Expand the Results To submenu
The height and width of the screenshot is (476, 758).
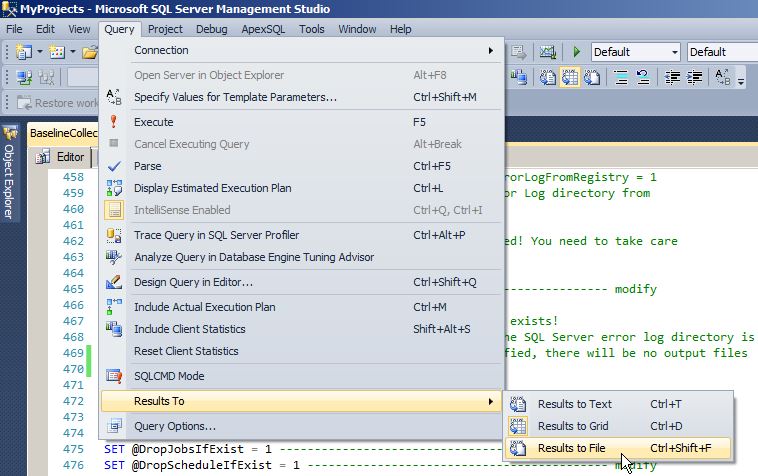(302, 401)
